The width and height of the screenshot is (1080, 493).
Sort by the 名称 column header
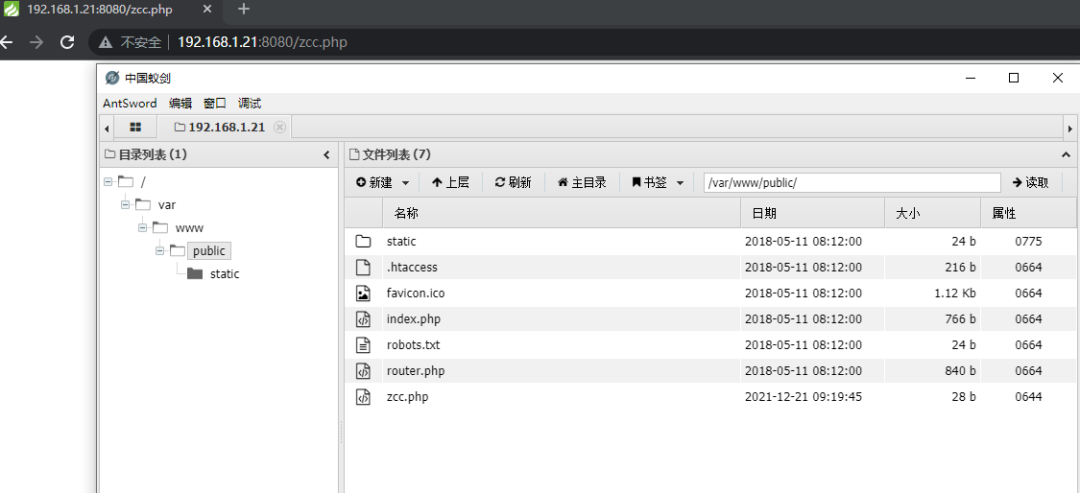click(x=561, y=213)
